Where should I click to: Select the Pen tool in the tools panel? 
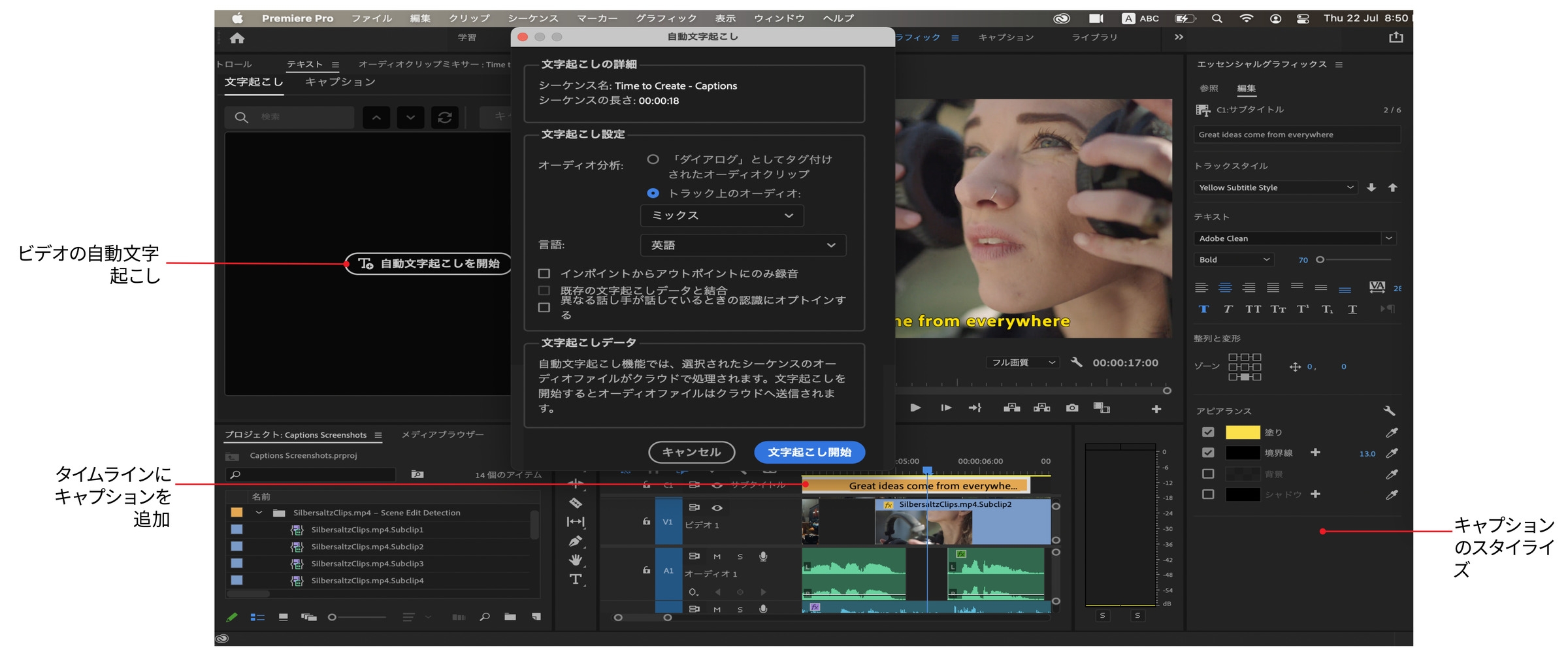[x=576, y=541]
